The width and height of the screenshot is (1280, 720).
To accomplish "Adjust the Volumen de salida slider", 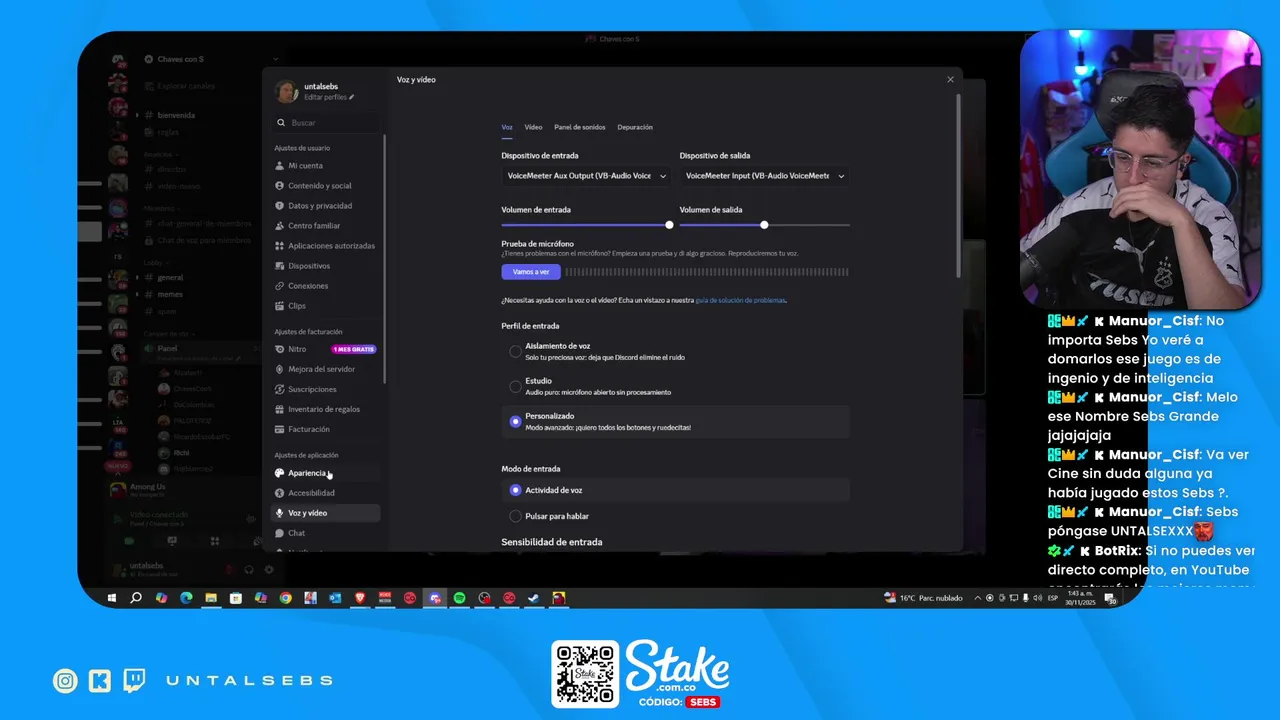I will pos(764,225).
